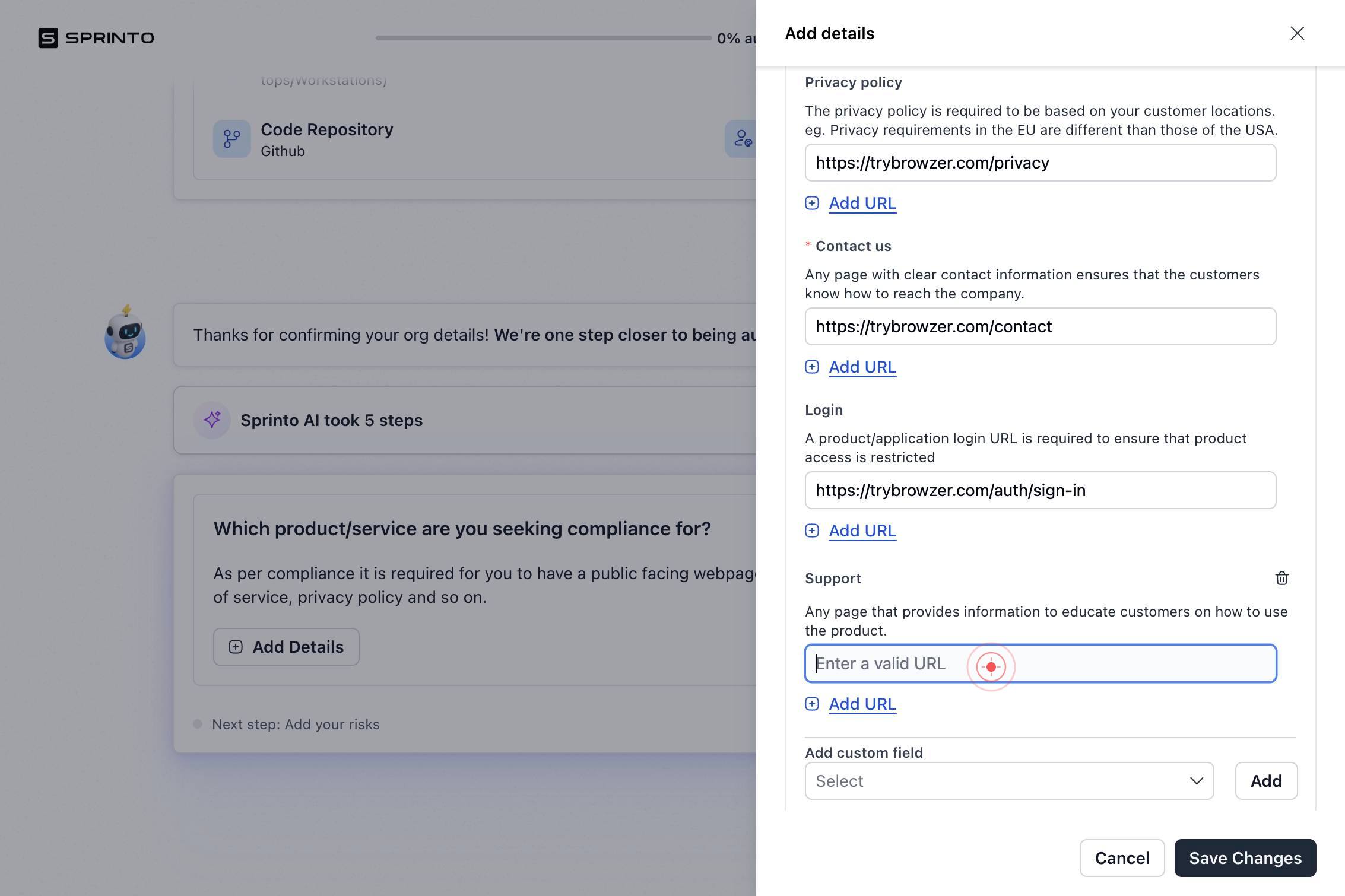Click the Sprinto AI sparkle icon
Image resolution: width=1345 pixels, height=896 pixels.
pyautogui.click(x=212, y=420)
